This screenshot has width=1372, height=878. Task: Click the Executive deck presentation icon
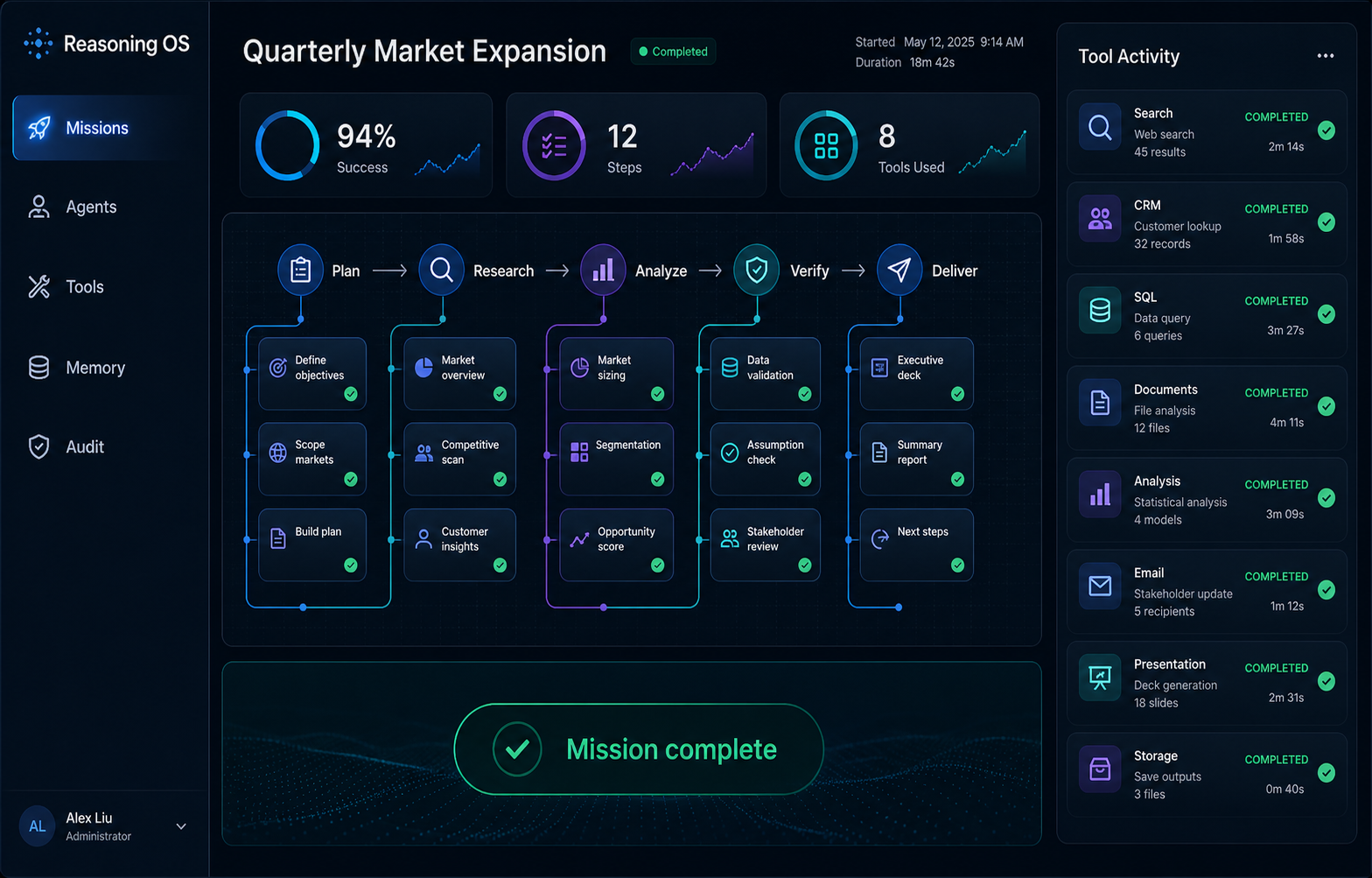coord(880,367)
